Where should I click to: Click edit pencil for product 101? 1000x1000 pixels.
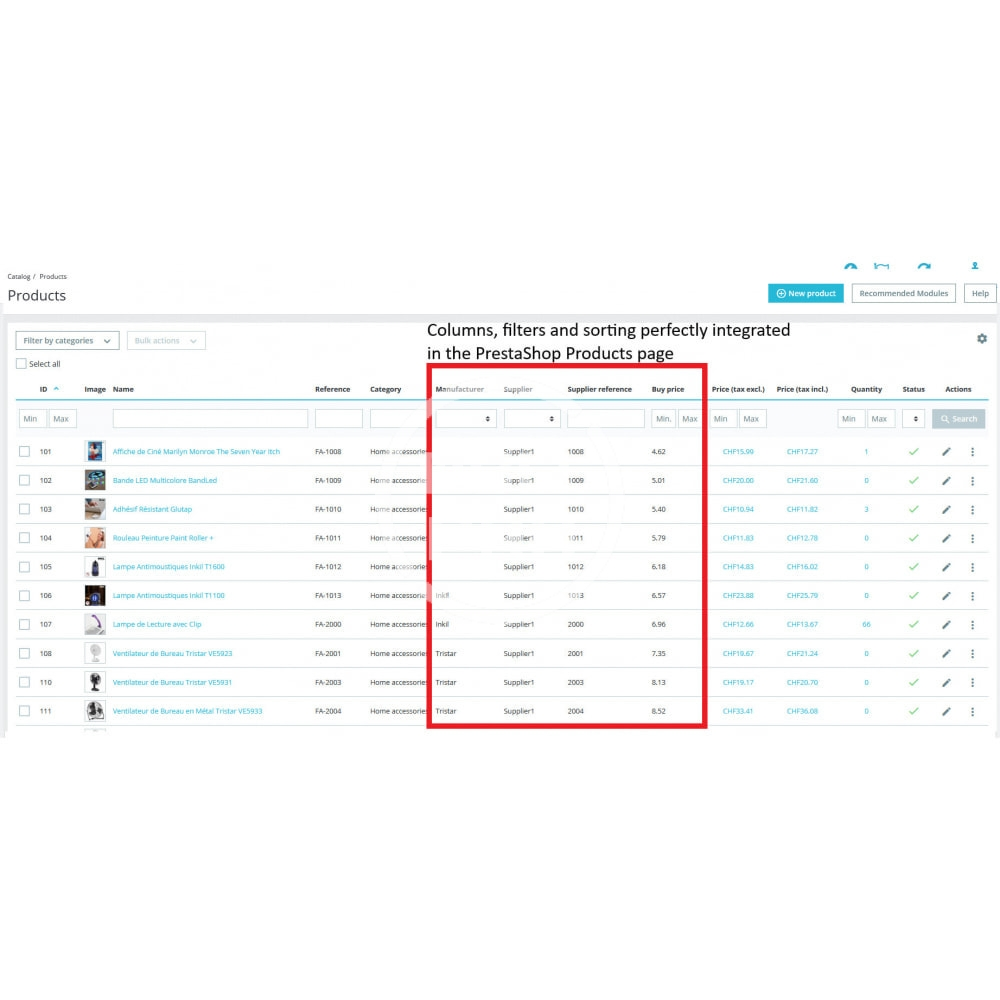click(946, 452)
